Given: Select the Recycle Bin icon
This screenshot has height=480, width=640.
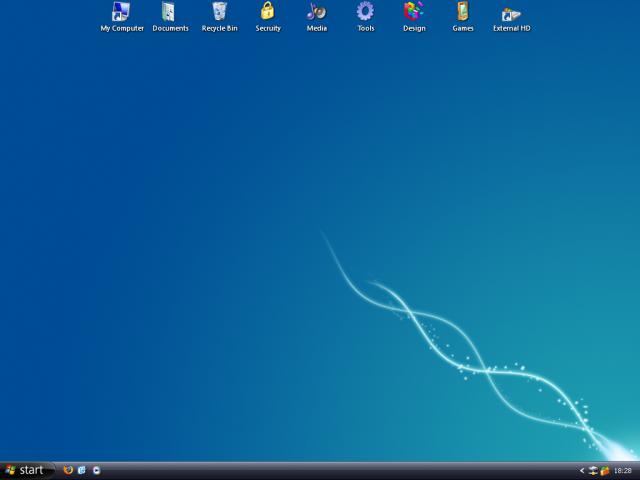Looking at the screenshot, I should point(219,17).
